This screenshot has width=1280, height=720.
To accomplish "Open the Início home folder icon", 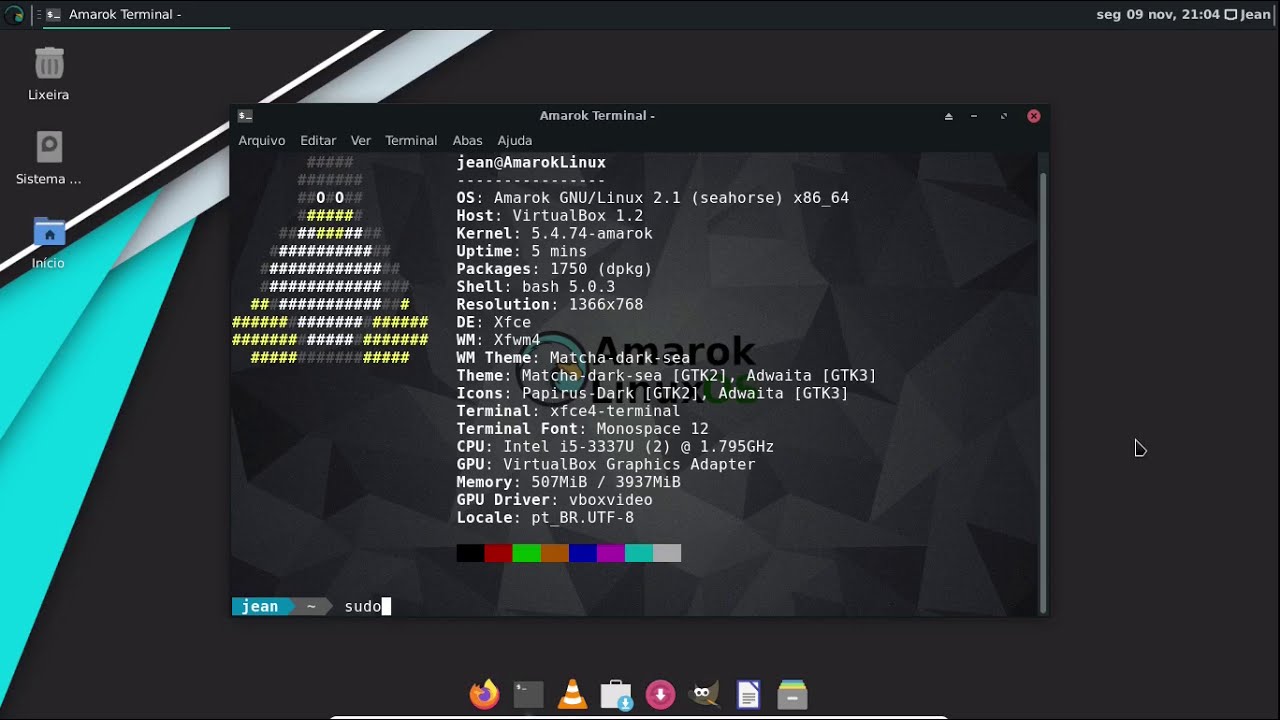I will coord(49,243).
